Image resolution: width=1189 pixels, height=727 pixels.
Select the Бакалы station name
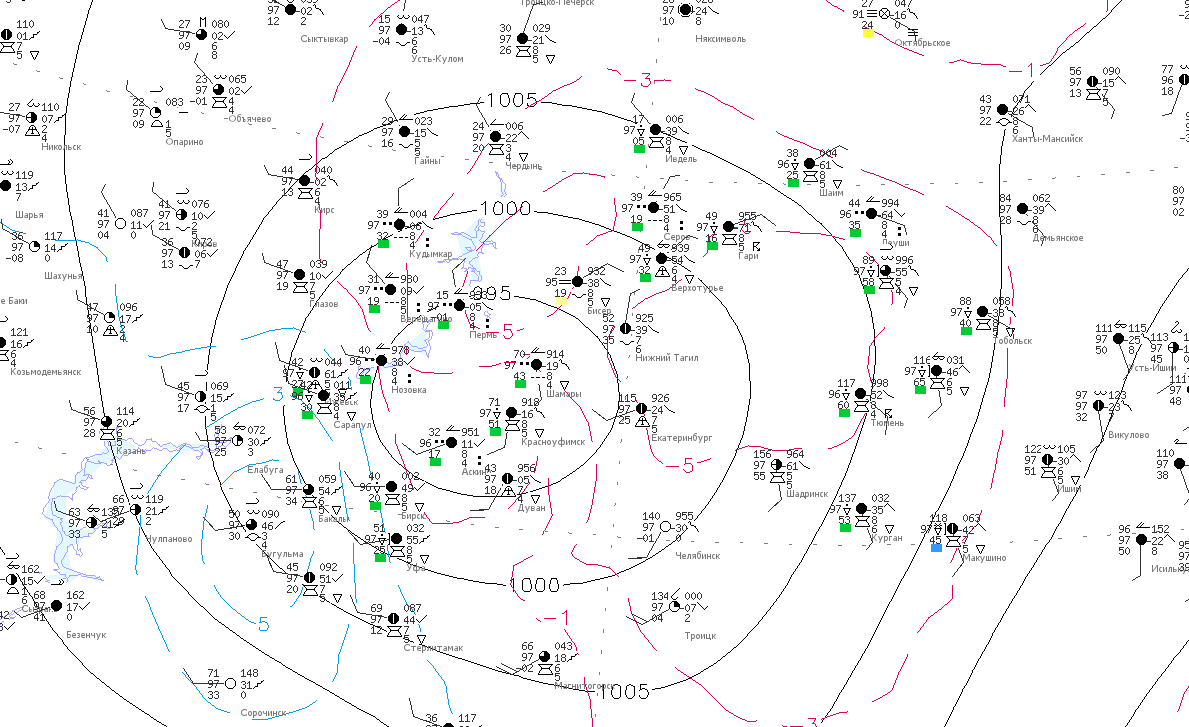[x=334, y=519]
